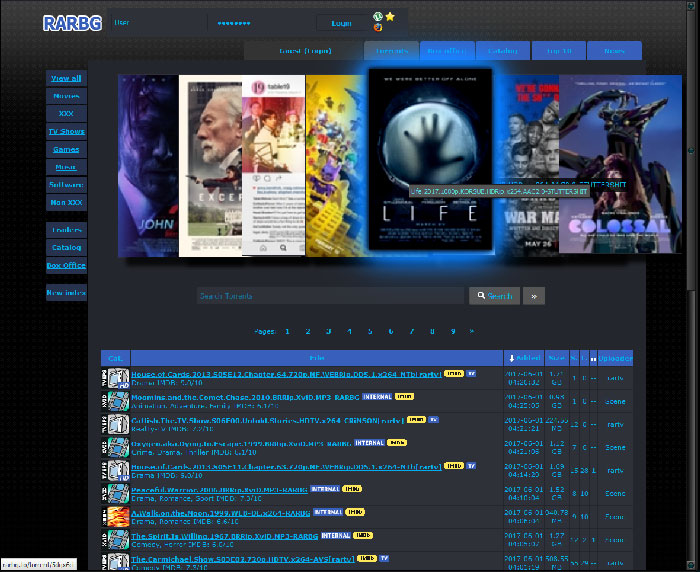Click the Firefox icon in header
700x572 pixels.
point(378,28)
